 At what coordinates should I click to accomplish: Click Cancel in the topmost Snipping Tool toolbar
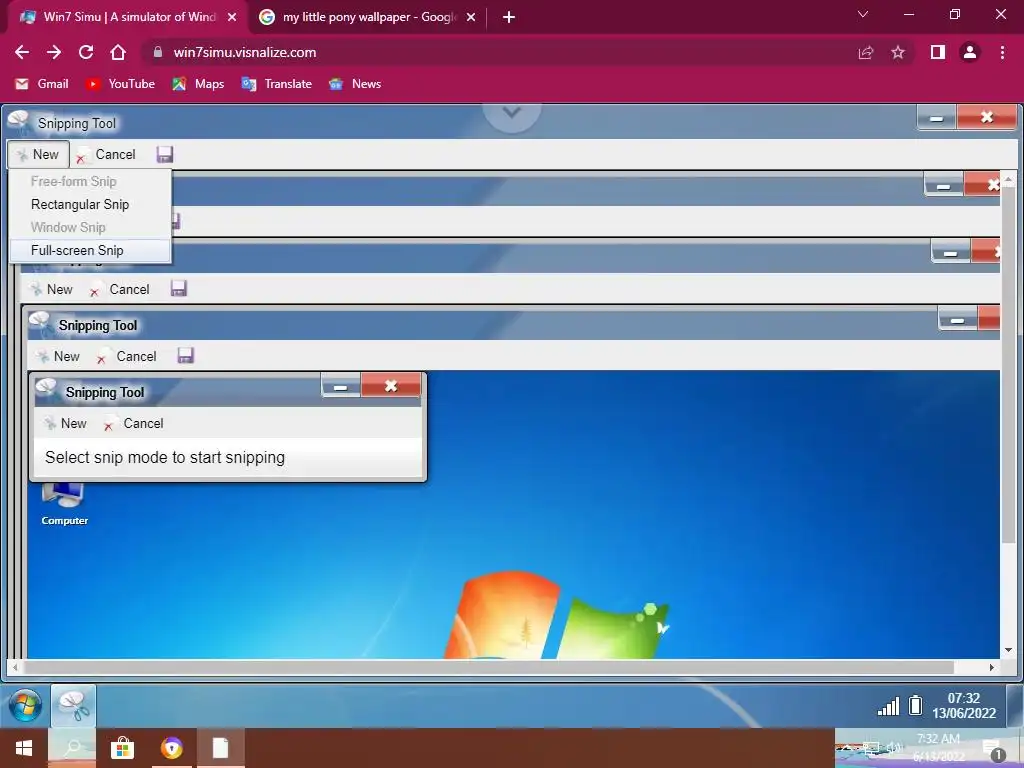pyautogui.click(x=106, y=155)
